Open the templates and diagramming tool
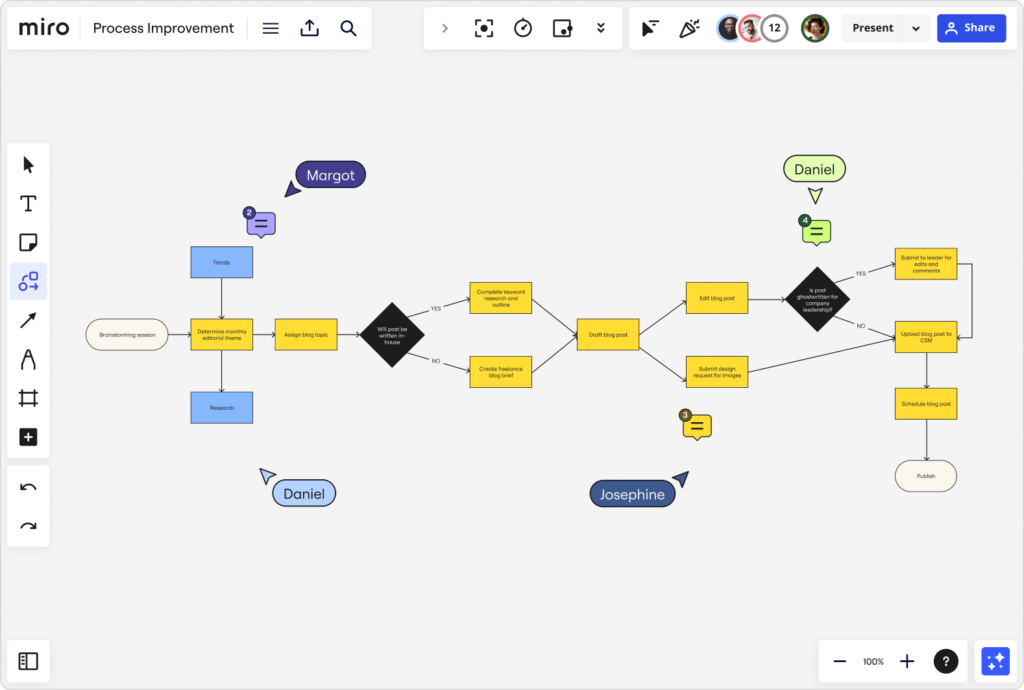Screen dimensions: 1024x690 pyautogui.click(x=28, y=281)
